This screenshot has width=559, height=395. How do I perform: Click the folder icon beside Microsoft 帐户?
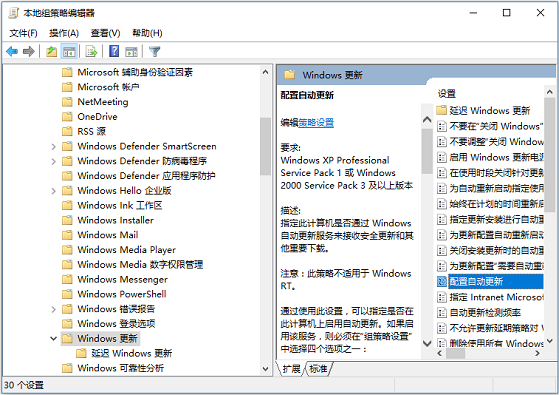point(67,87)
